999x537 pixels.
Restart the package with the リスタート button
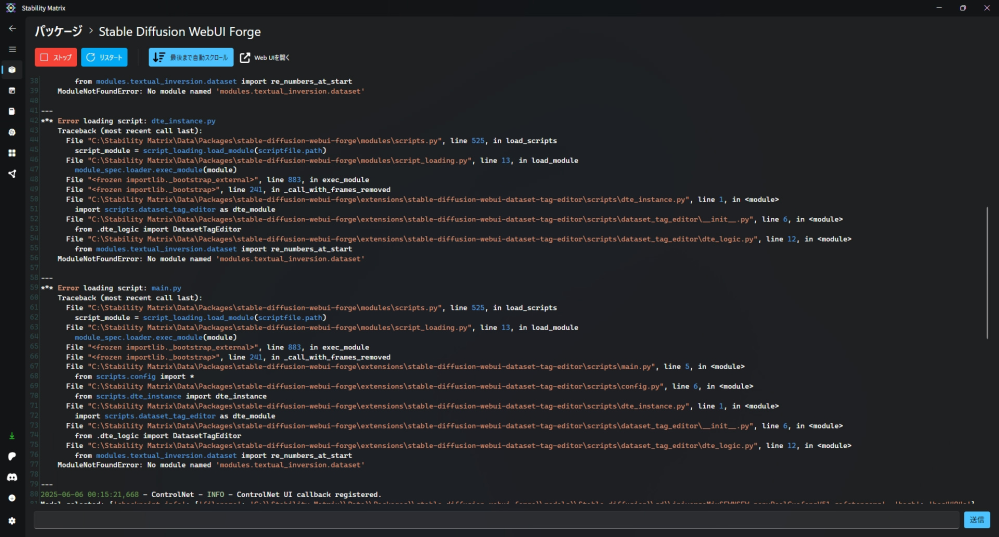tap(104, 57)
